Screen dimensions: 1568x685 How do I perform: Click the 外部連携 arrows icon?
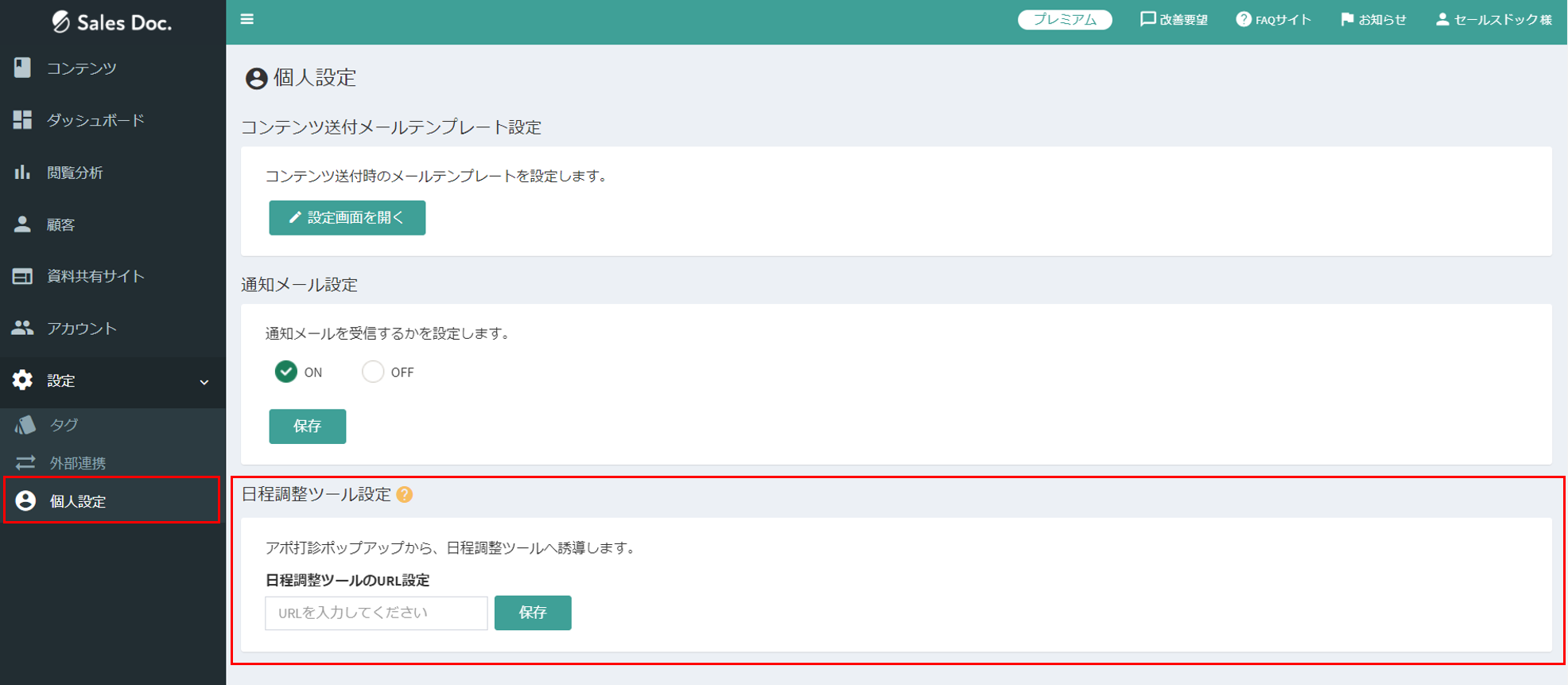click(x=25, y=462)
